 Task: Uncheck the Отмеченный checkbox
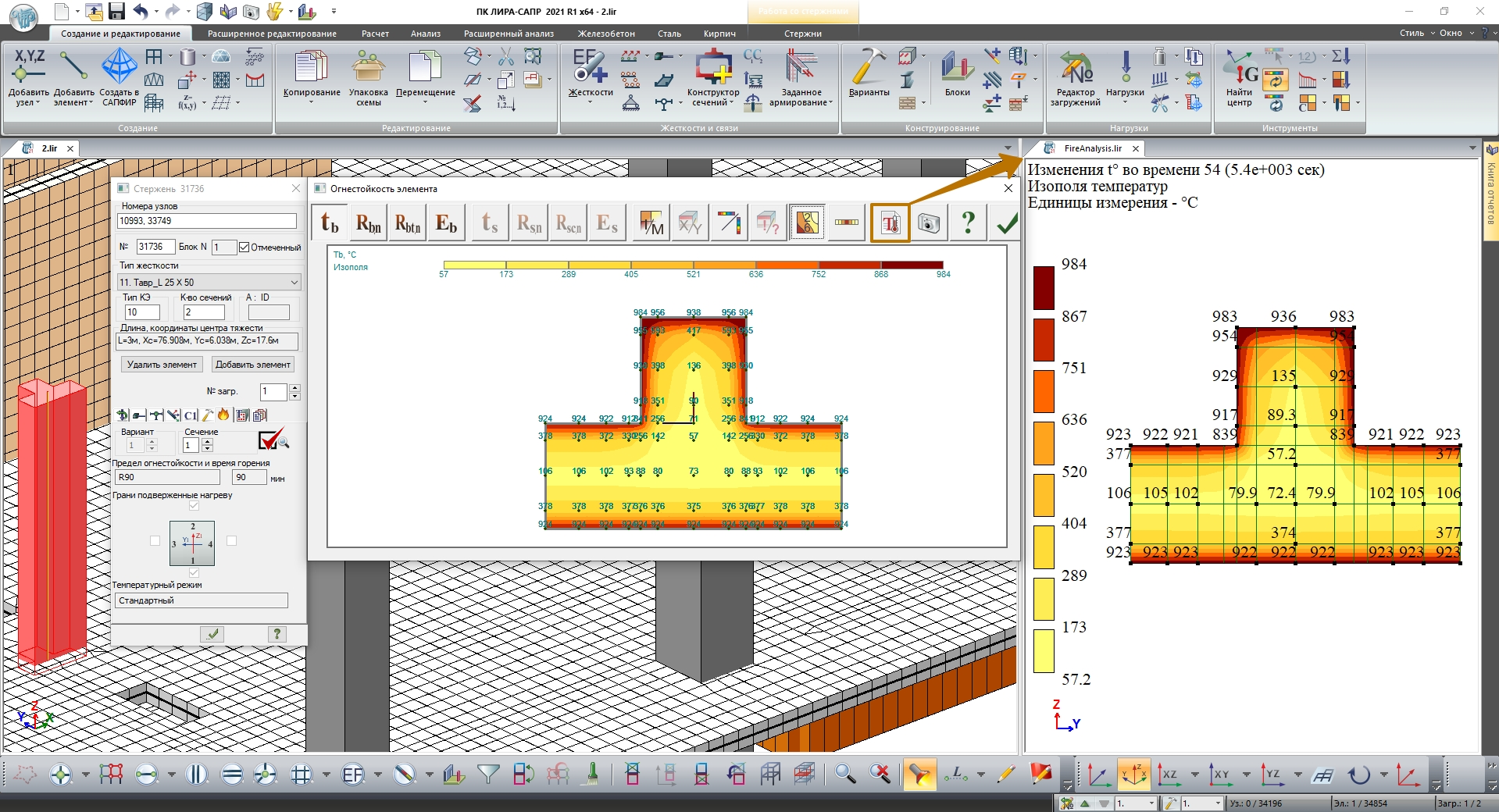pyautogui.click(x=244, y=248)
